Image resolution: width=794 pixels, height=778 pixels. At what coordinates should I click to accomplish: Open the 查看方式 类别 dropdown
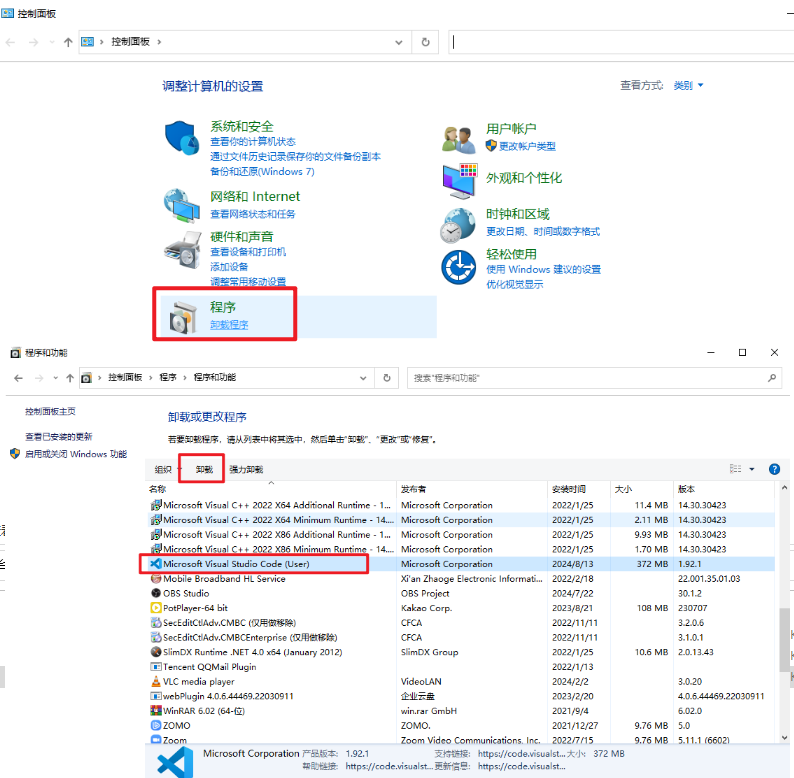(x=688, y=86)
